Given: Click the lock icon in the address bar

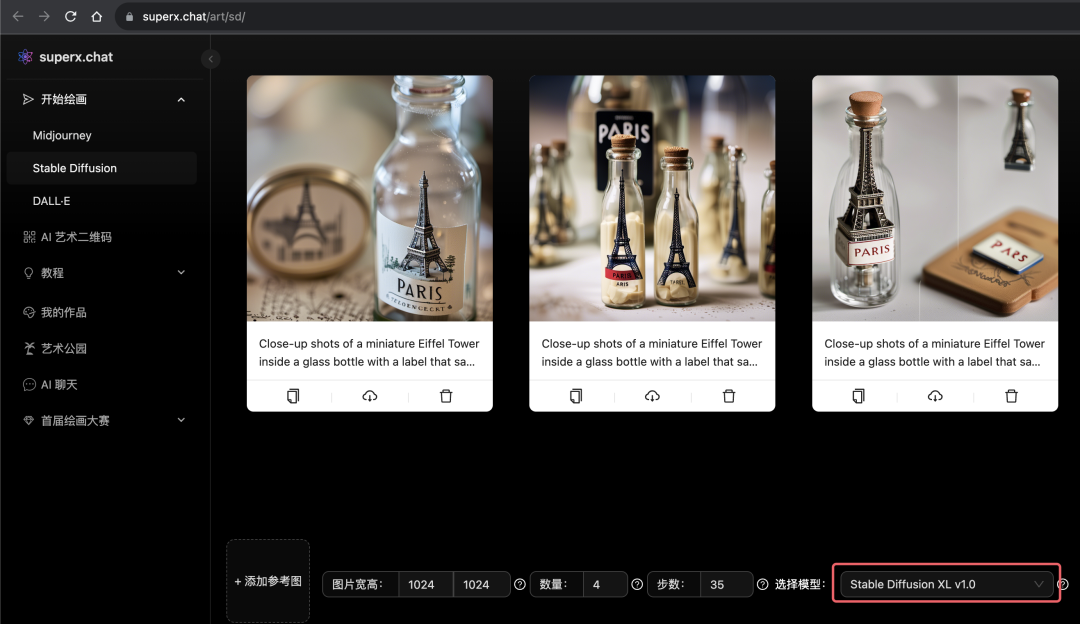Looking at the screenshot, I should pyautogui.click(x=129, y=17).
